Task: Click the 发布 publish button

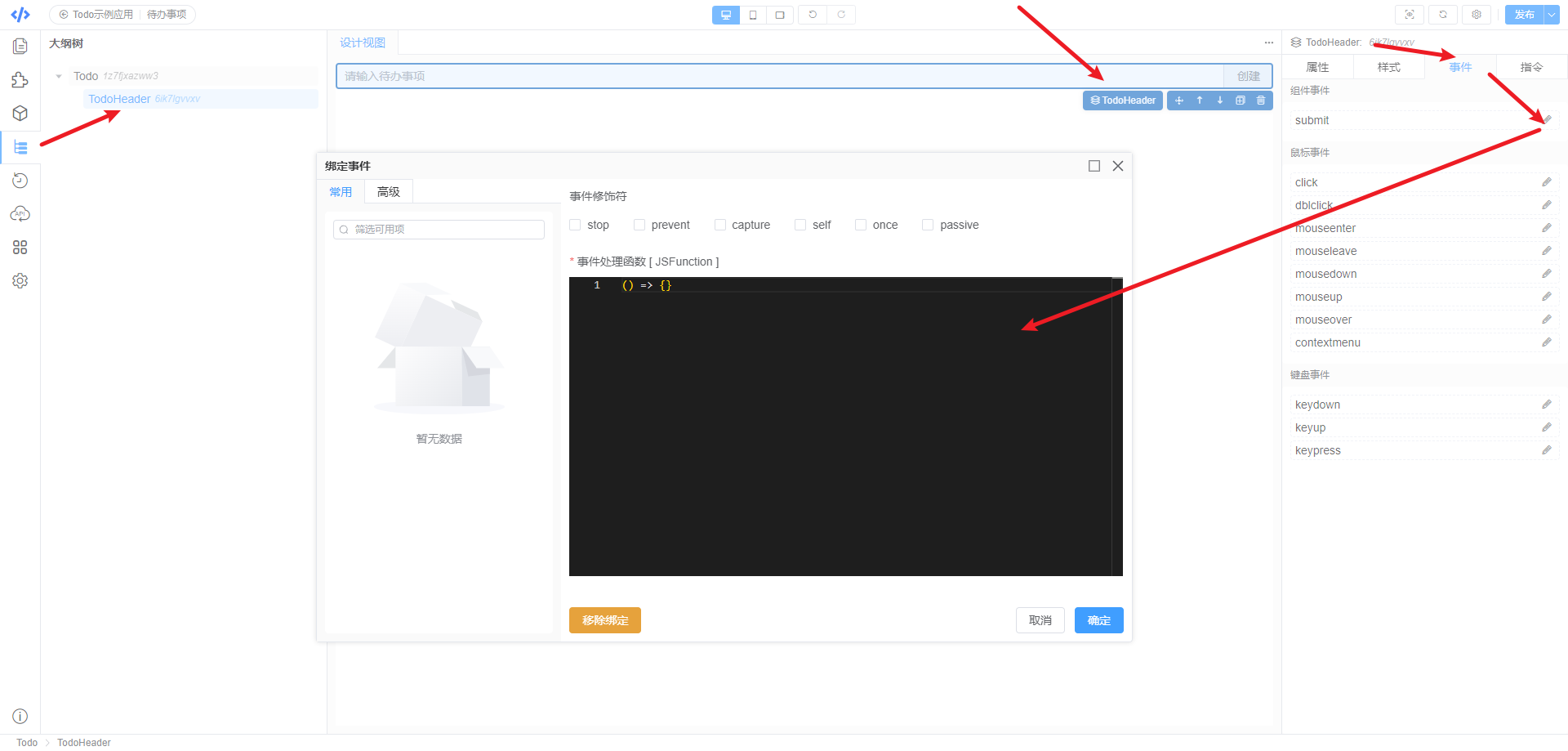Action: click(1524, 15)
